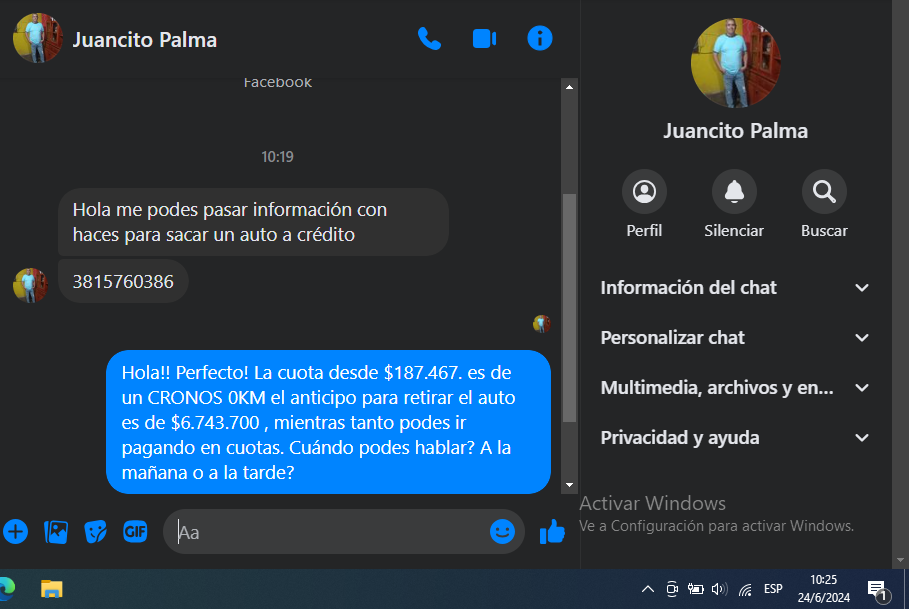Open the GIF picker

click(135, 531)
